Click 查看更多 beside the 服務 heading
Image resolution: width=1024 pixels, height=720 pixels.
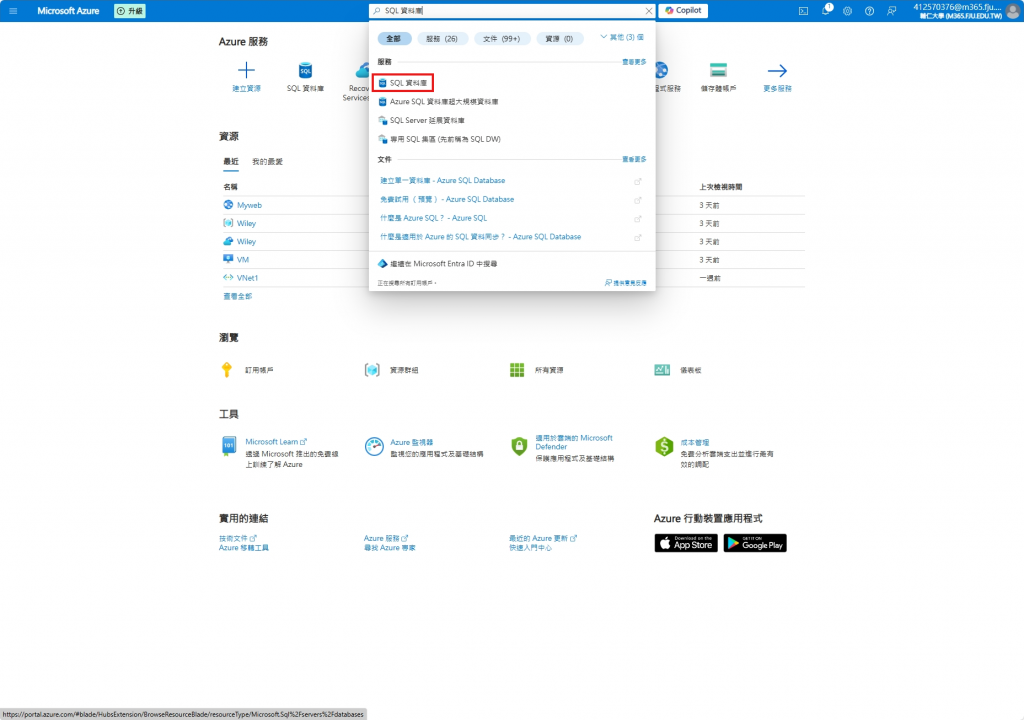point(633,61)
